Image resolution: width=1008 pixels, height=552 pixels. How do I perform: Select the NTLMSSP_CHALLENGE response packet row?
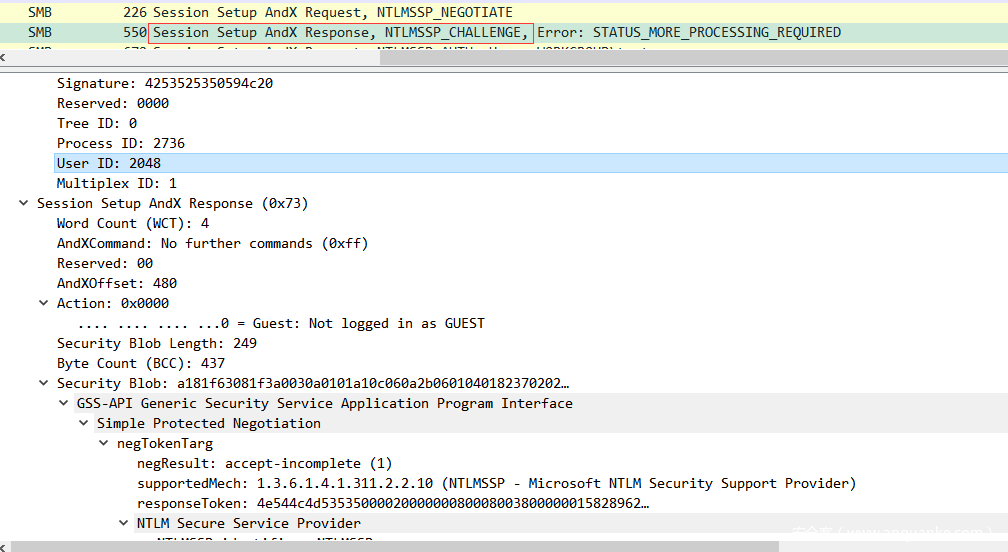click(504, 32)
